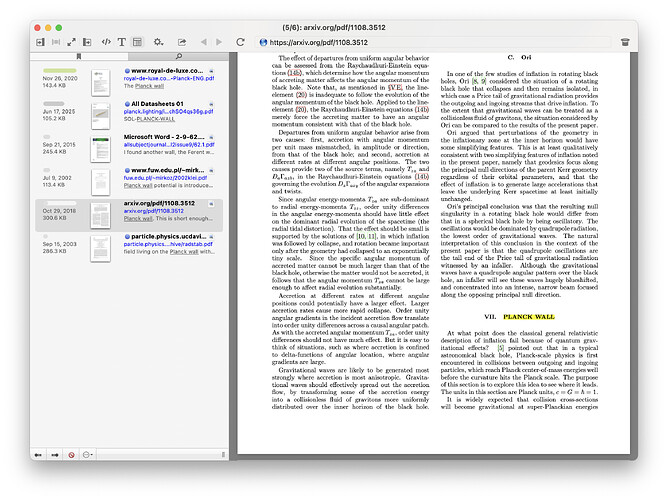The height and width of the screenshot is (500, 668).
Task: Click the stop button at sidebar bottom
Action: [x=71, y=454]
